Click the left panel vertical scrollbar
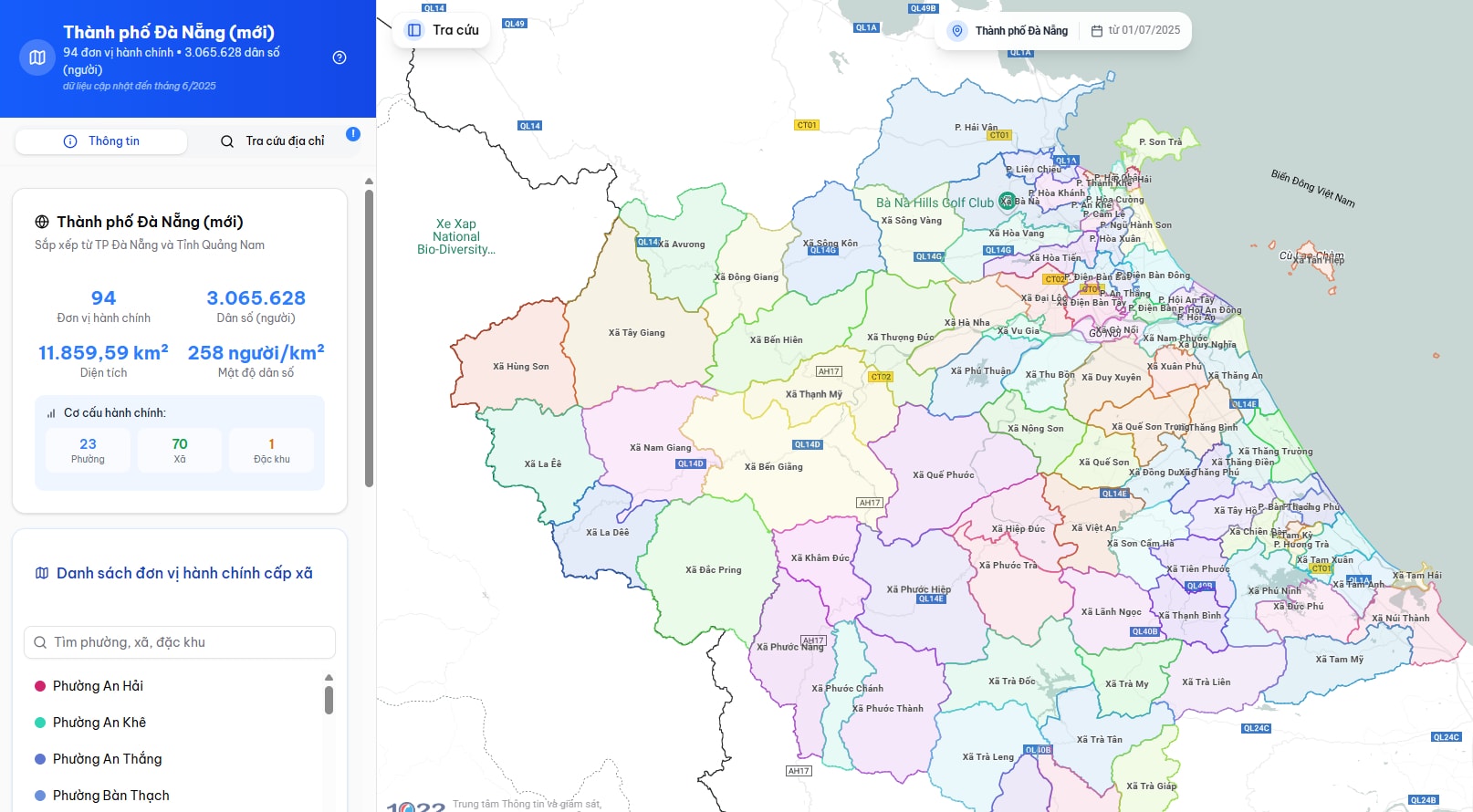The height and width of the screenshot is (812, 1473). (369, 338)
